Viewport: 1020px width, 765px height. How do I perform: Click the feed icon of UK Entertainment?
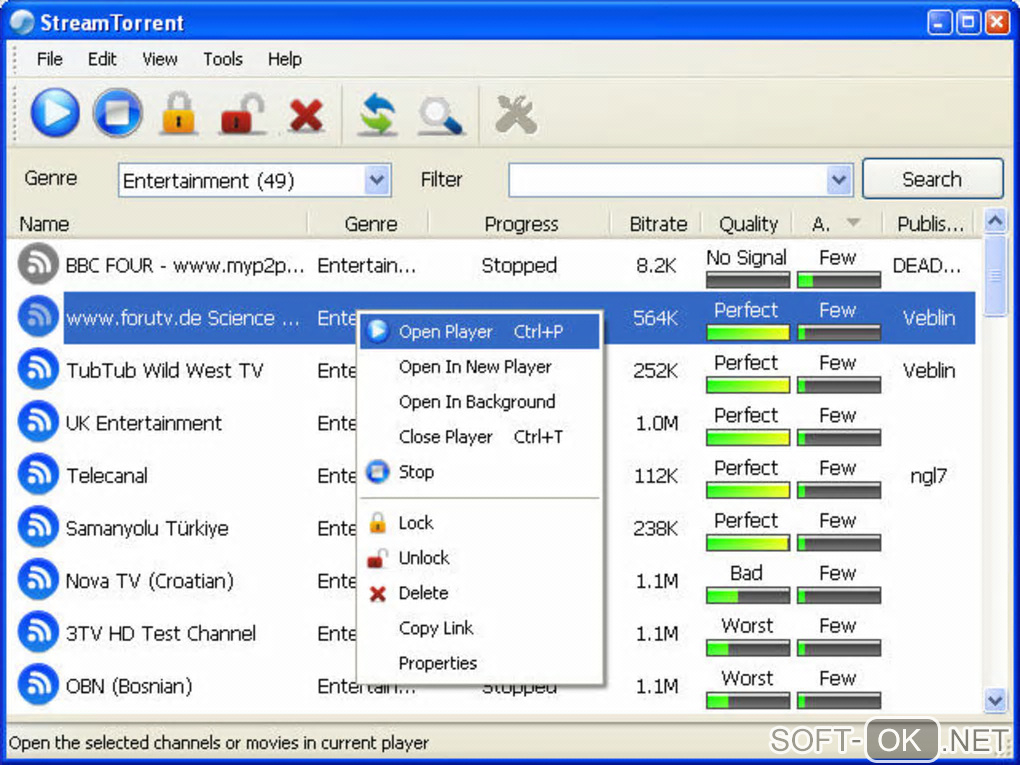pos(38,422)
